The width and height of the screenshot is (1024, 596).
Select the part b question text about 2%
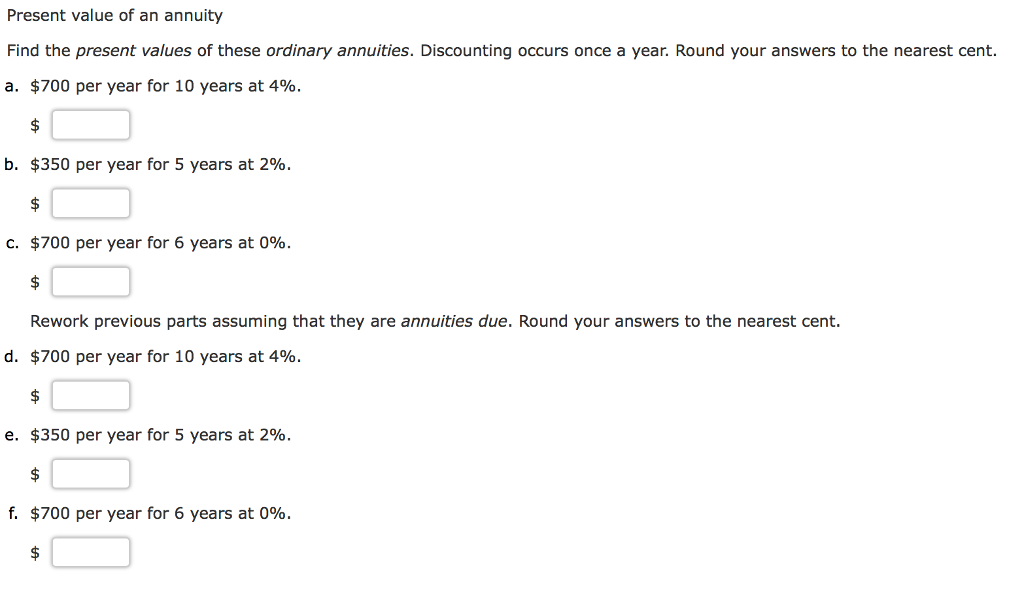(160, 164)
